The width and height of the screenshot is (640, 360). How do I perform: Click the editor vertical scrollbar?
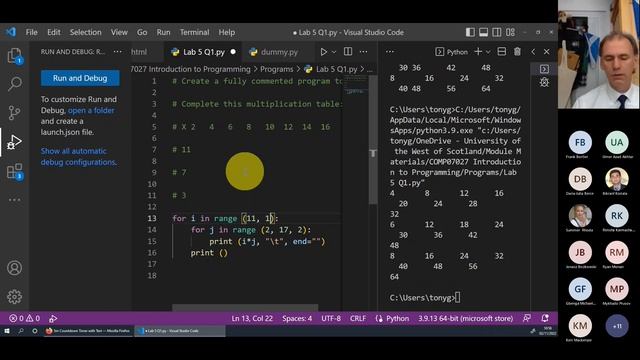coord(373,141)
